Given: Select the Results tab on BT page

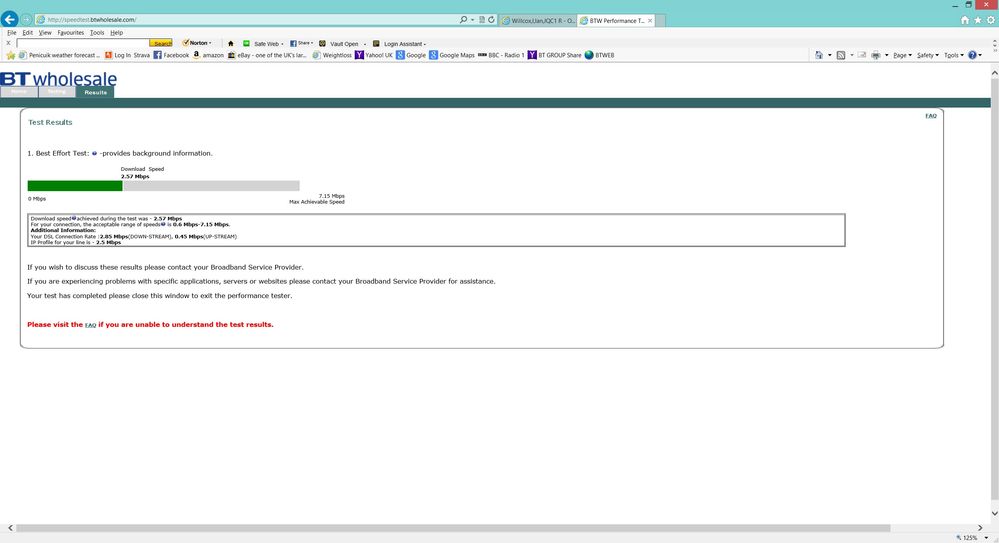Looking at the screenshot, I should tap(96, 92).
